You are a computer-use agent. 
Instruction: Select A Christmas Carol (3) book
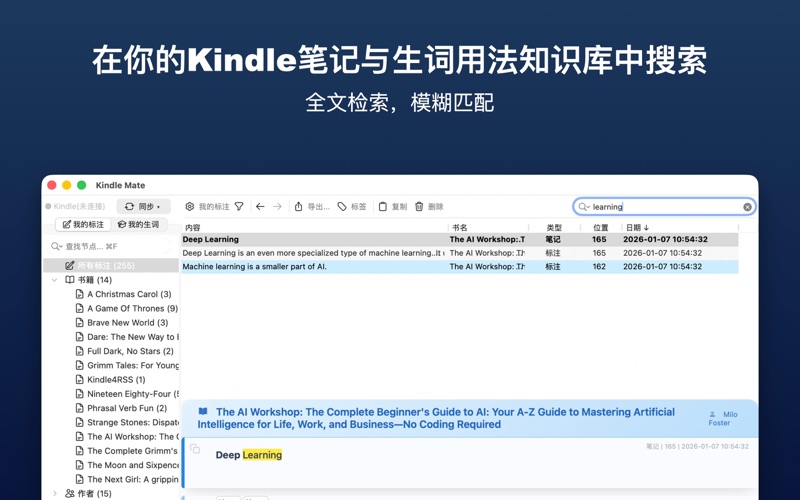(x=129, y=294)
